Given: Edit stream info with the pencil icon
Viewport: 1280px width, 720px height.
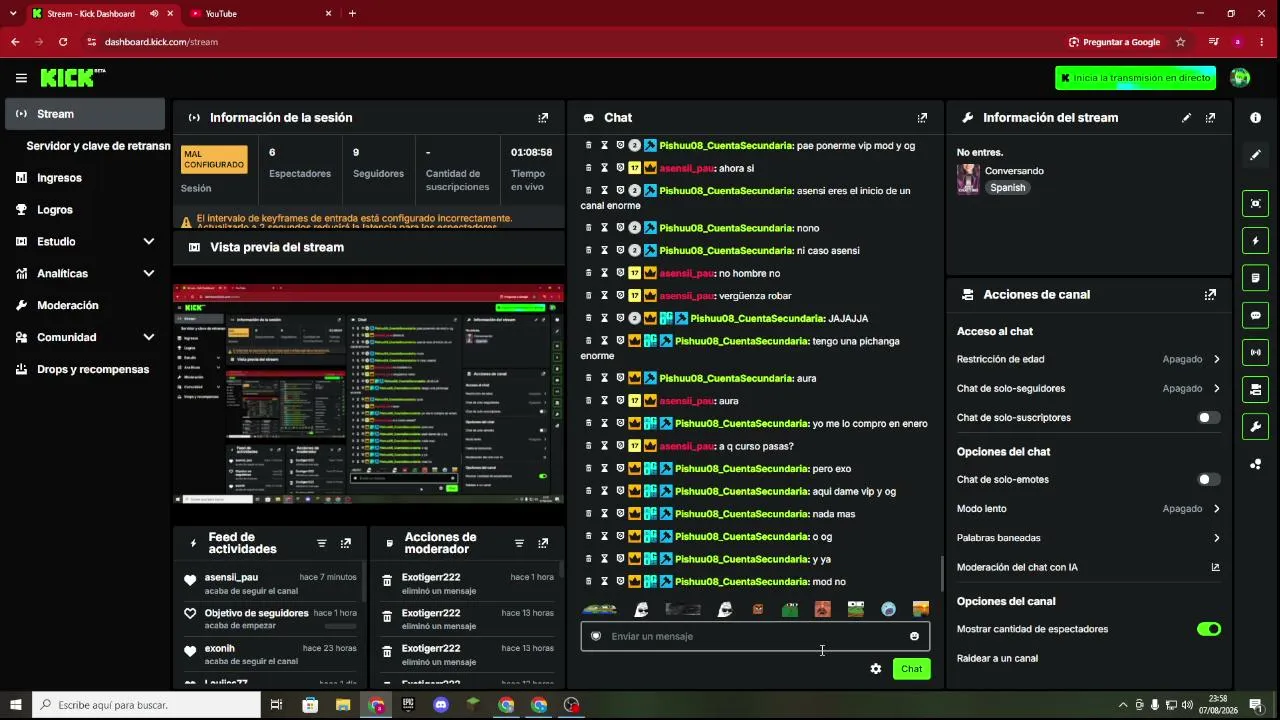Looking at the screenshot, I should 1186,118.
